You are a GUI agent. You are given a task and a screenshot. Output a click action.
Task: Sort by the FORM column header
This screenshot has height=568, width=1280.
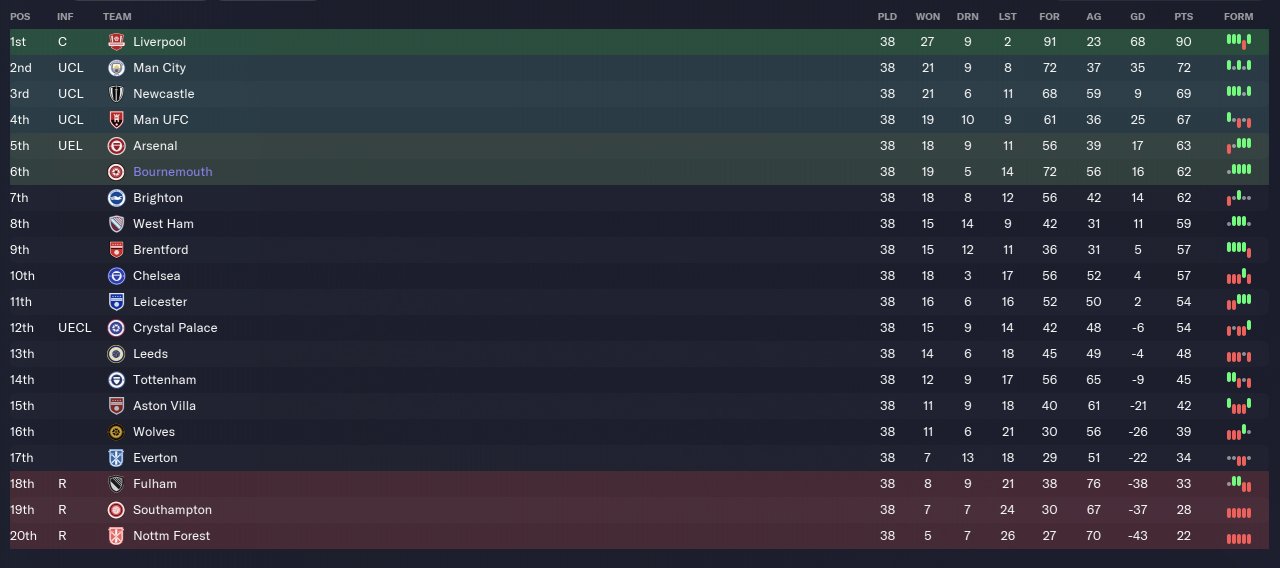(x=1238, y=17)
